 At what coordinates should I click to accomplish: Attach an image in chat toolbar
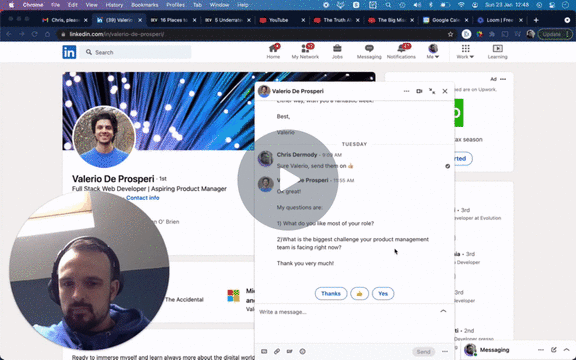(x=264, y=352)
